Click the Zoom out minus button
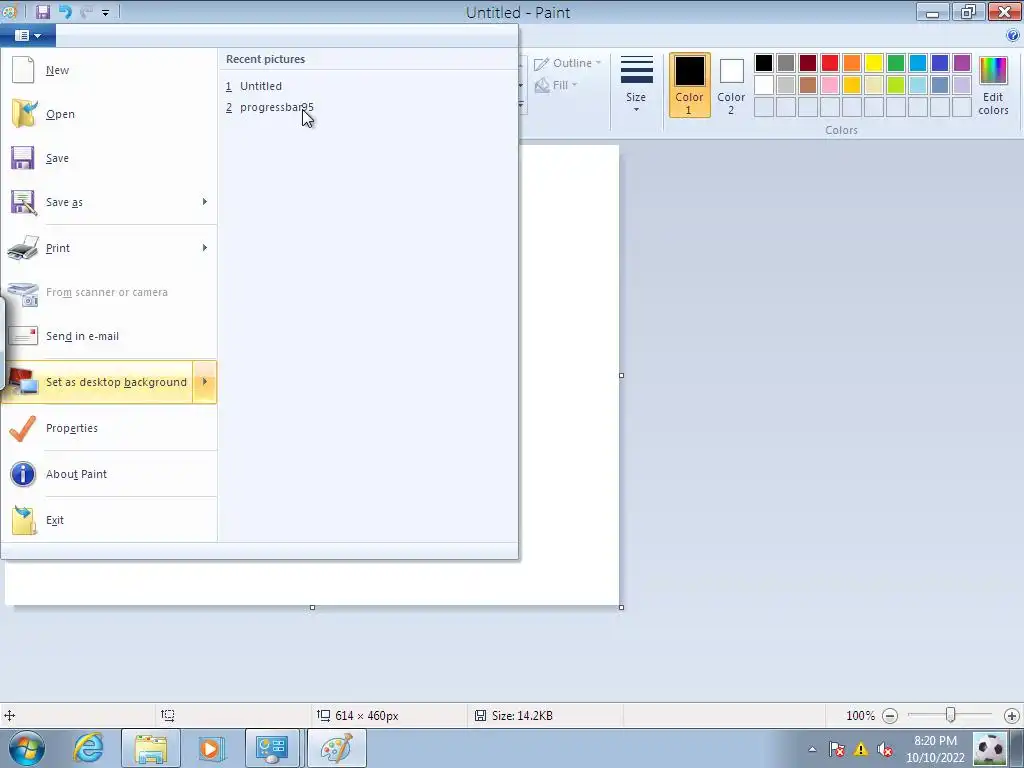 [x=889, y=716]
